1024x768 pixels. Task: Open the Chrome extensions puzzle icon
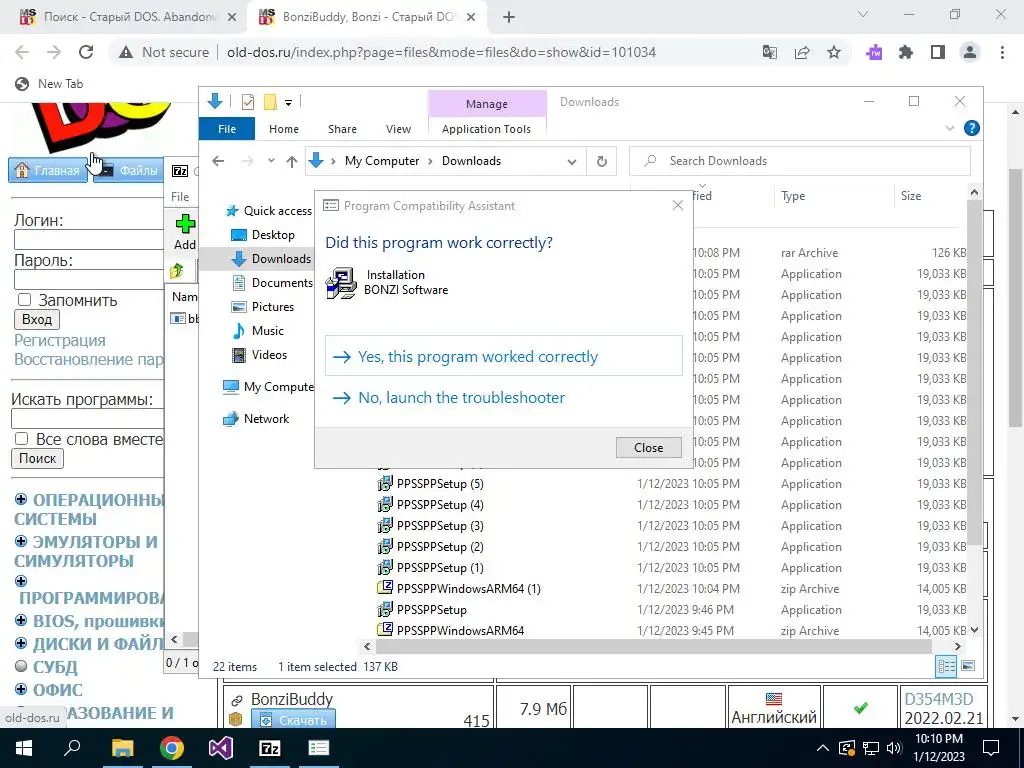(x=906, y=52)
